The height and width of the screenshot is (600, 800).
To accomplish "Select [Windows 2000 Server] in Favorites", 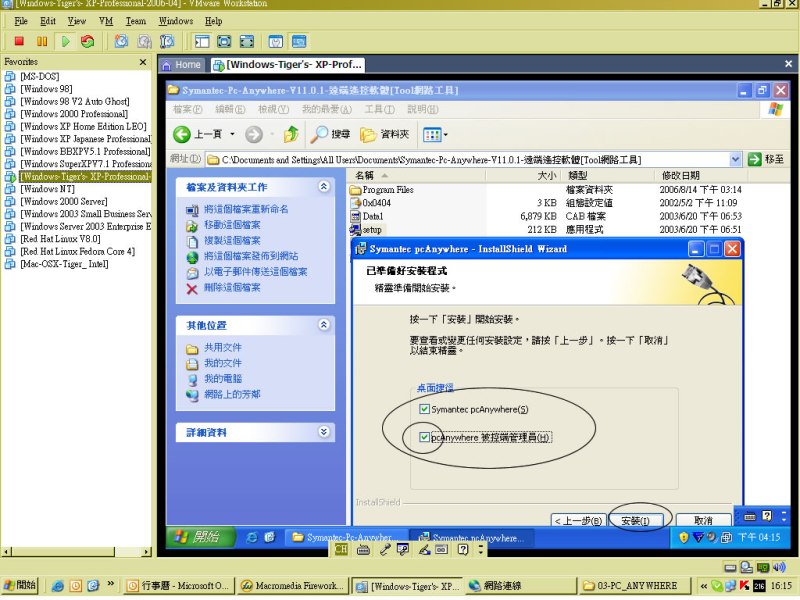I will (x=64, y=201).
